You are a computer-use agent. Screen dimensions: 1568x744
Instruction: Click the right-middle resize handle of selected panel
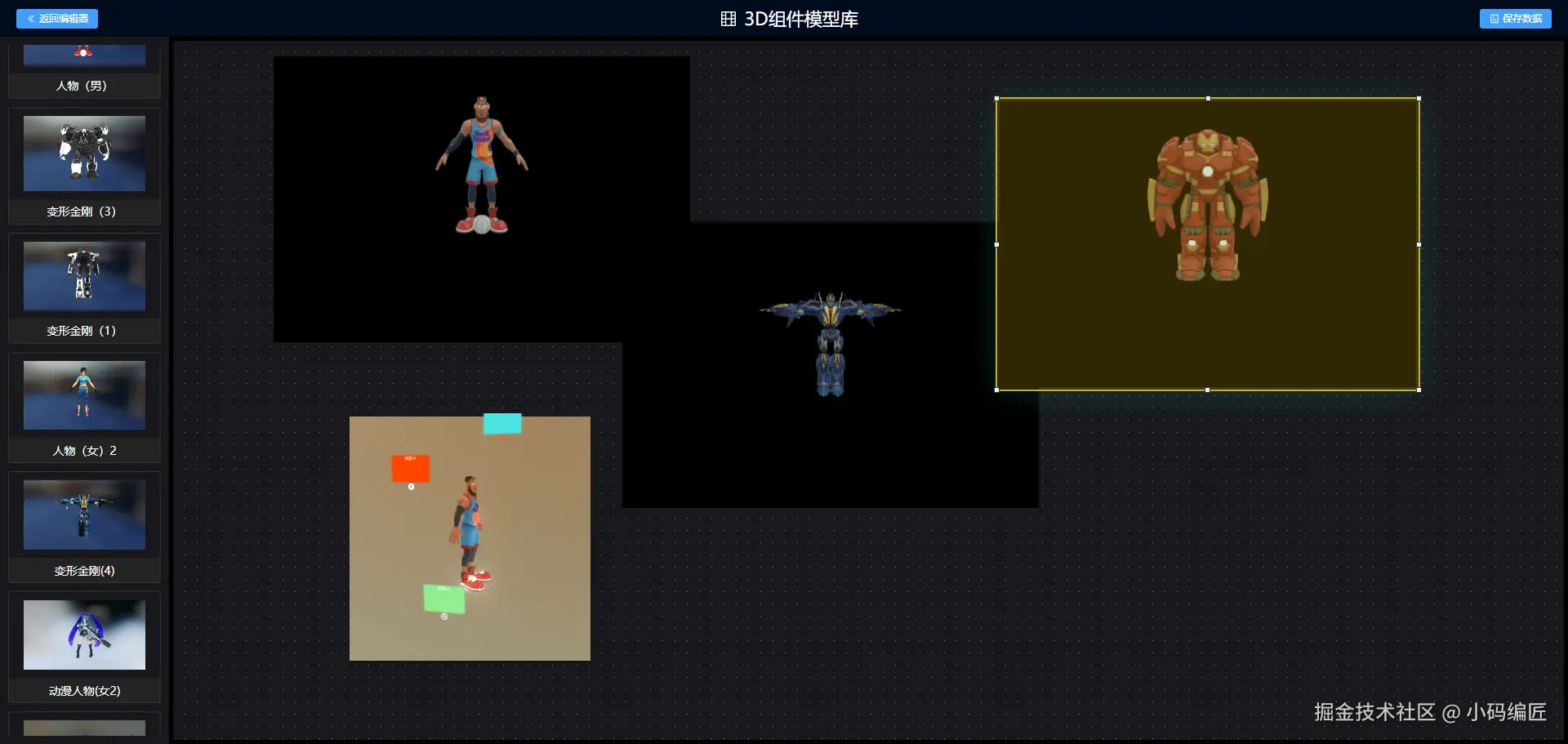pyautogui.click(x=1419, y=244)
